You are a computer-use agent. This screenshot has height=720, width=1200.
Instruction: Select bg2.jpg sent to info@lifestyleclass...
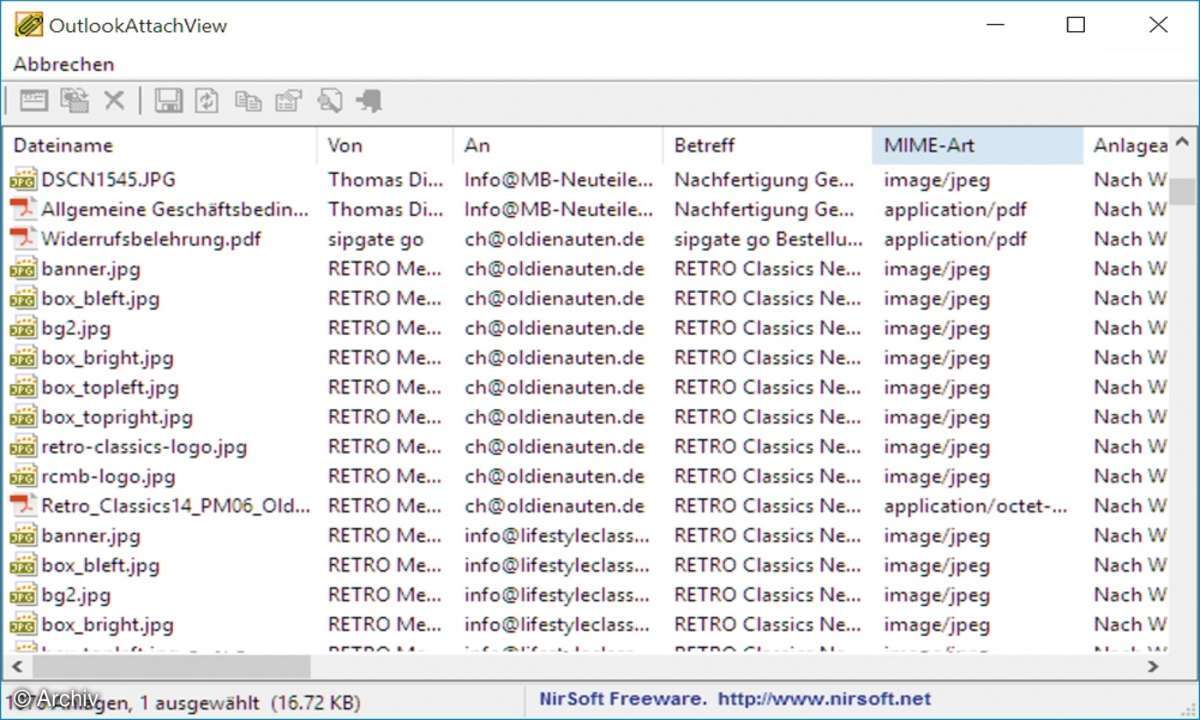tap(76, 596)
